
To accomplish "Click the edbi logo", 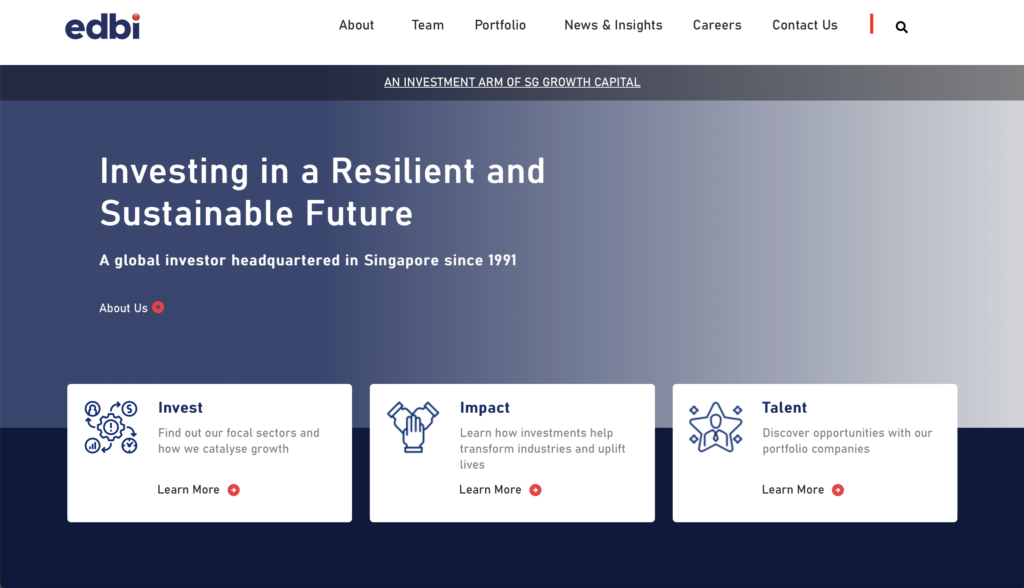I will (103, 26).
